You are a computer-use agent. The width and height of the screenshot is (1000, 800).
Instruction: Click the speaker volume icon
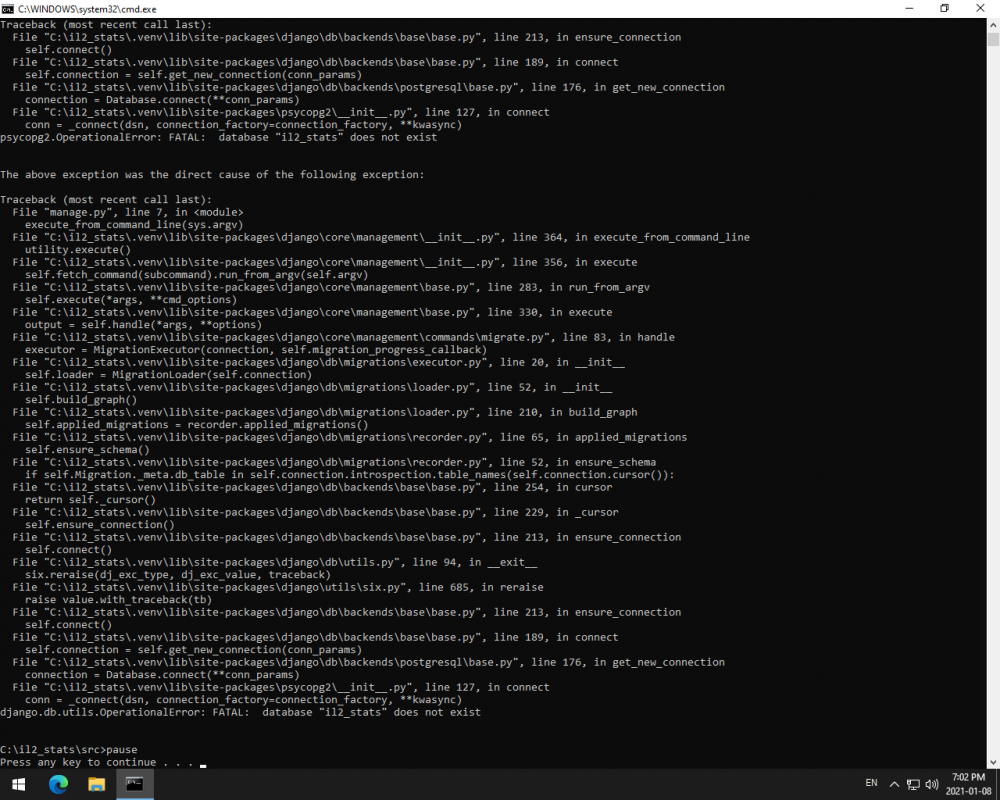tap(932, 784)
